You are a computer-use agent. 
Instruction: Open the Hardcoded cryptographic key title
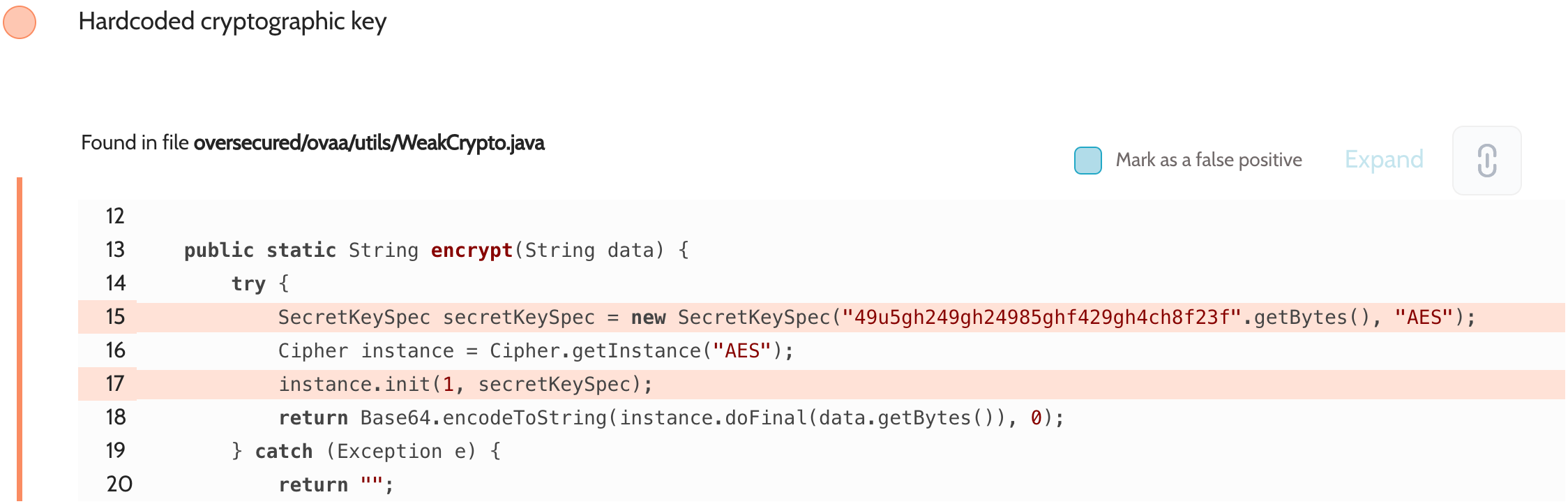coord(232,22)
